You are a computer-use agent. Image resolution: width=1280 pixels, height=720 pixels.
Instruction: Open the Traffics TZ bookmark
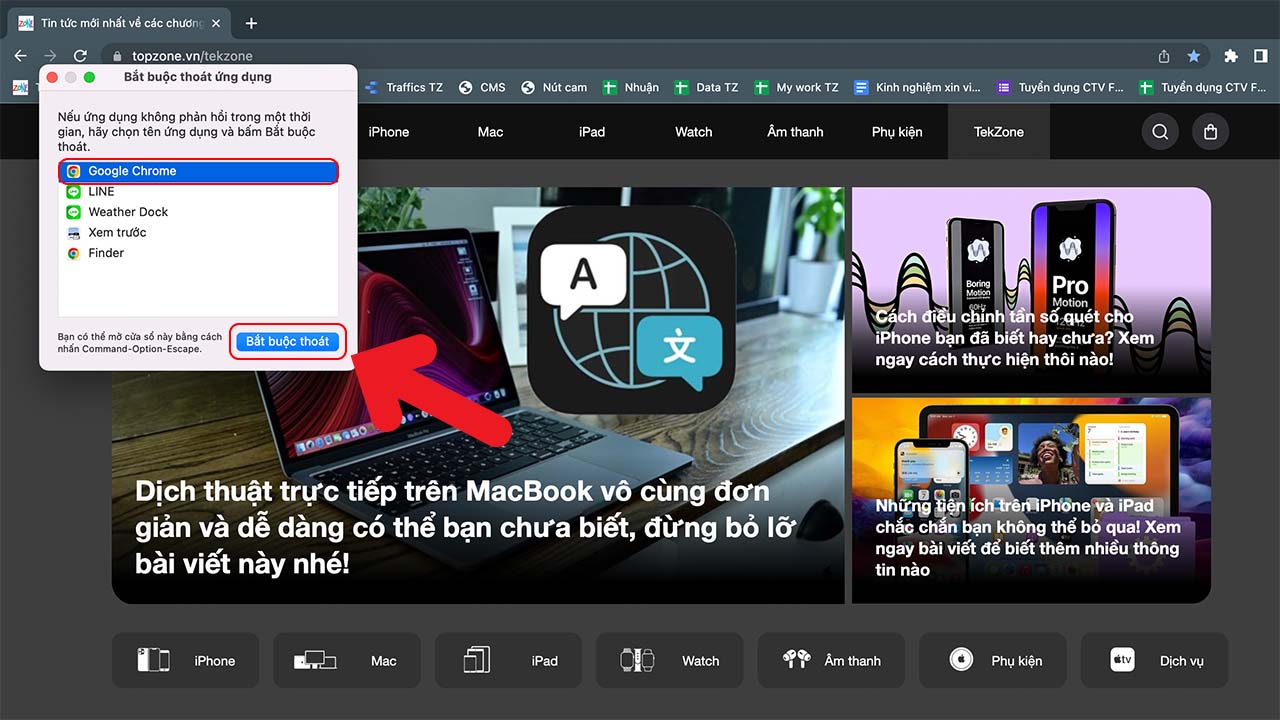pos(404,88)
